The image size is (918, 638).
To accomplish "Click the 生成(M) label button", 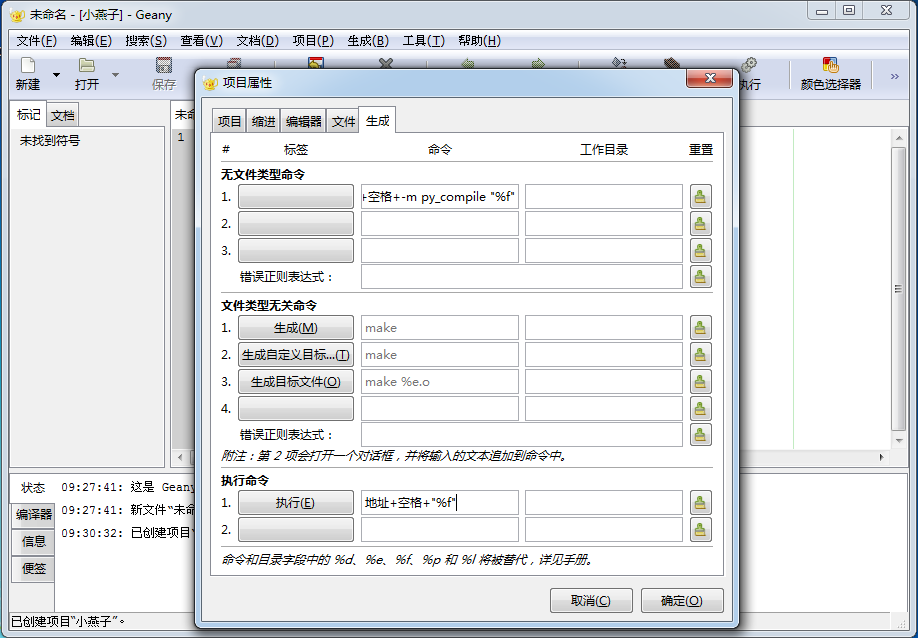I will coord(296,328).
